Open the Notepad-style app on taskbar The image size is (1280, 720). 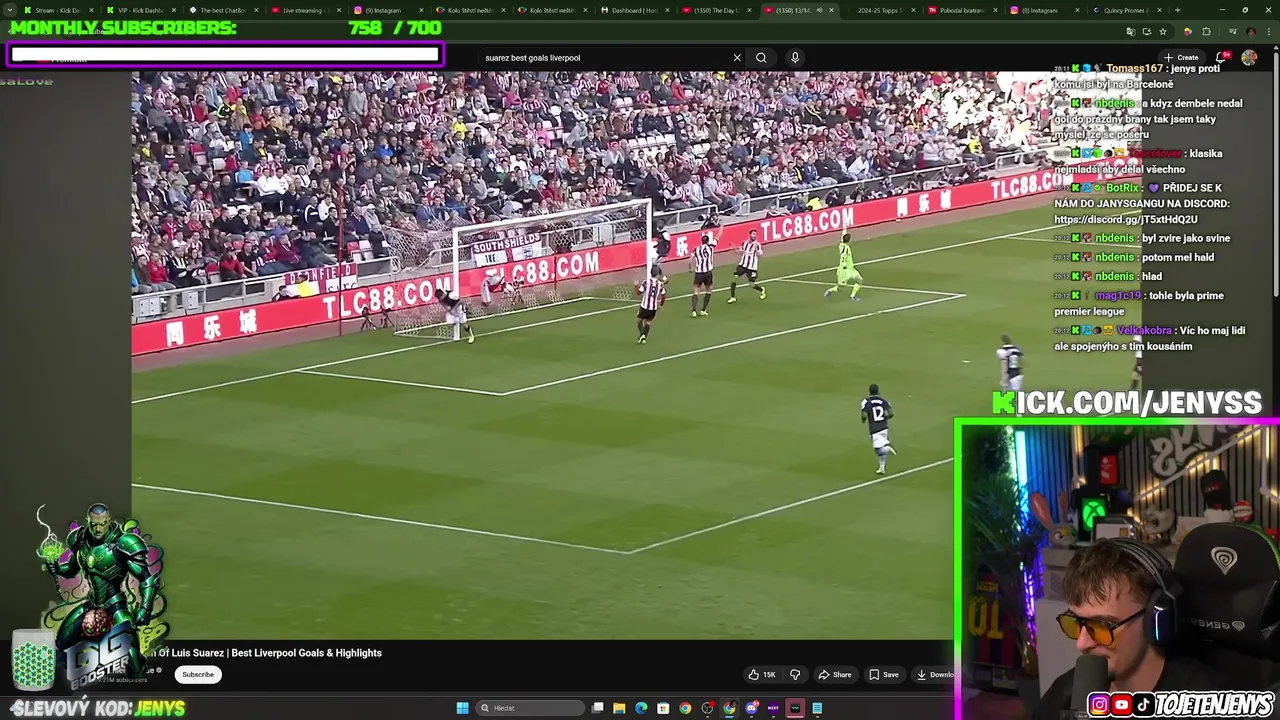pyautogui.click(x=817, y=708)
